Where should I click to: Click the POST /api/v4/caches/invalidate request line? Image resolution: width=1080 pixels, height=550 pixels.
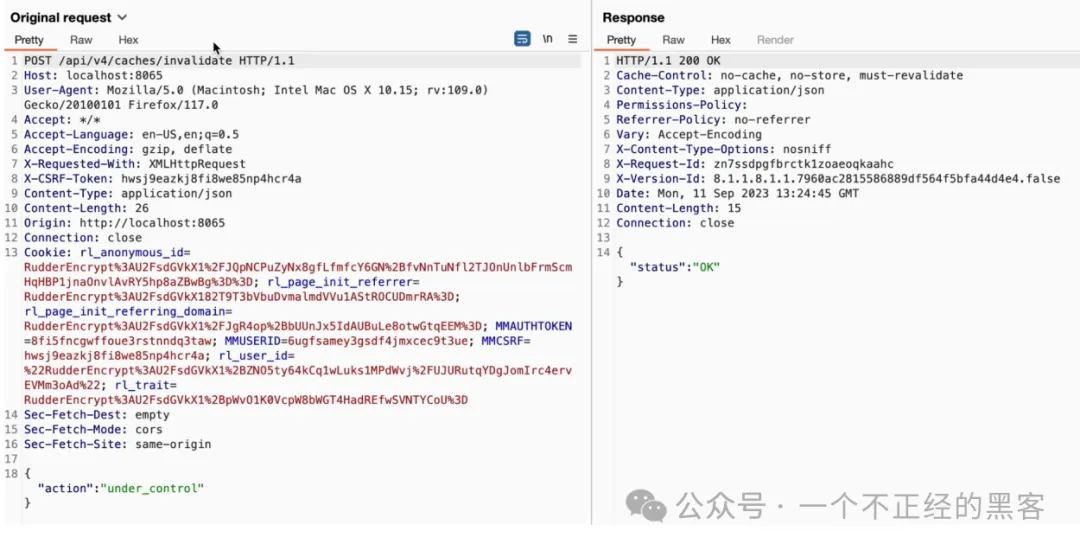point(159,61)
